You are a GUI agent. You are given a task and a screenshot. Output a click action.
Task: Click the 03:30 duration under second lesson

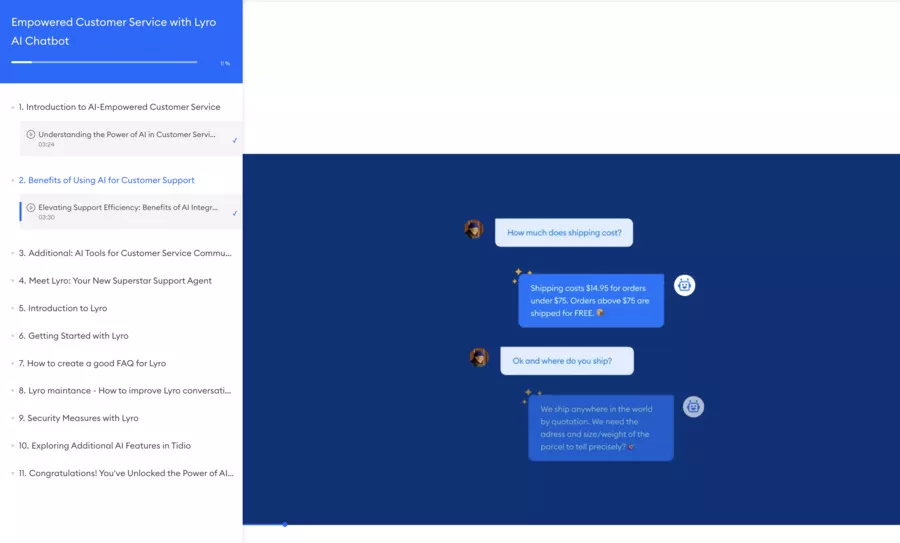coord(46,218)
